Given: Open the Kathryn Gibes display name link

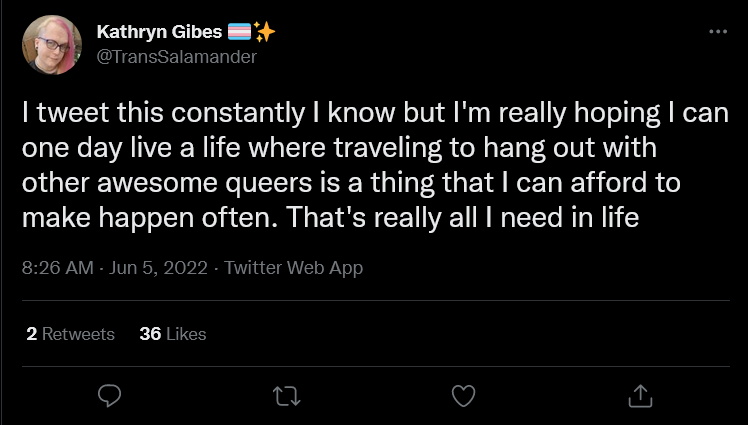Looking at the screenshot, I should pos(159,32).
